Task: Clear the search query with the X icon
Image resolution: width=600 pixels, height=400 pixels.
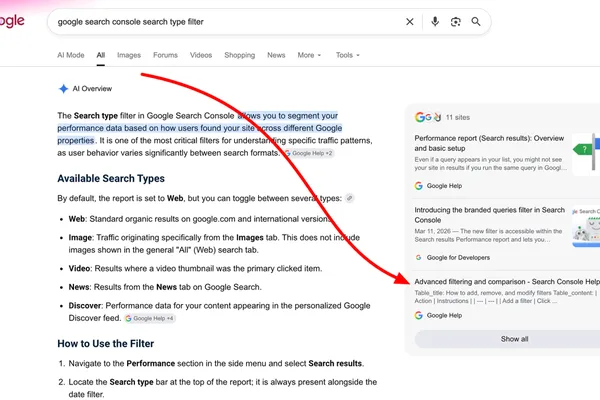Action: pyautogui.click(x=409, y=22)
